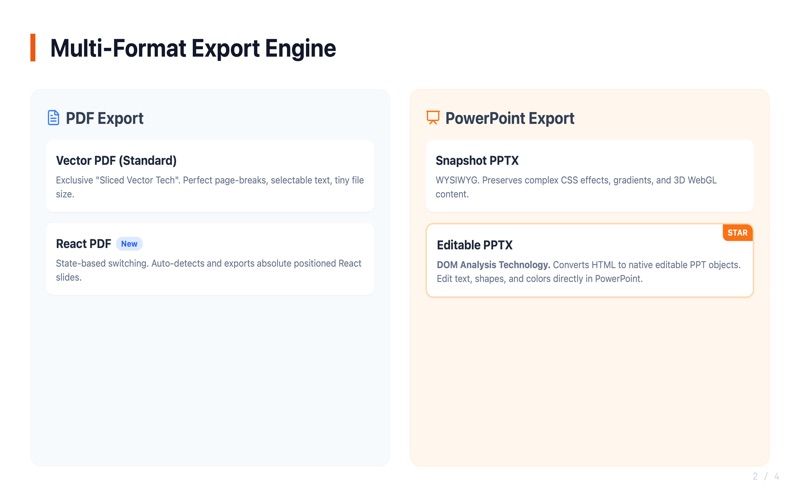Click the Editable PPTX heading text
The width and height of the screenshot is (800, 500).
click(x=474, y=245)
